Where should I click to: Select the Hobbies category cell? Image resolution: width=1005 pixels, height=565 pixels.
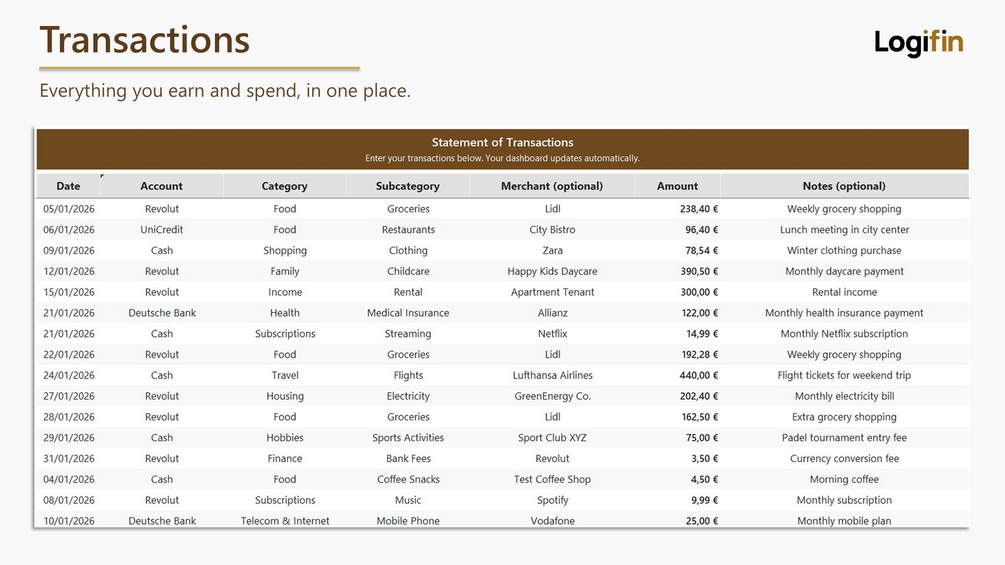285,438
